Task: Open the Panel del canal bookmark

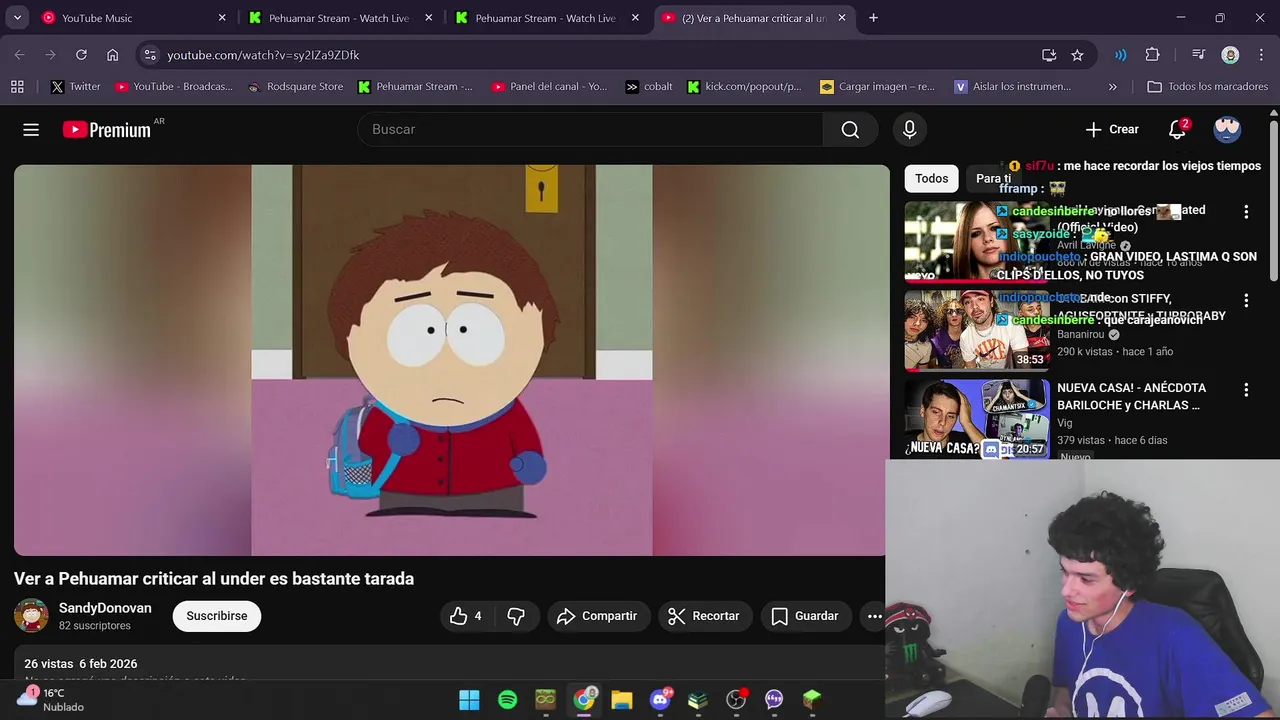Action: click(549, 87)
